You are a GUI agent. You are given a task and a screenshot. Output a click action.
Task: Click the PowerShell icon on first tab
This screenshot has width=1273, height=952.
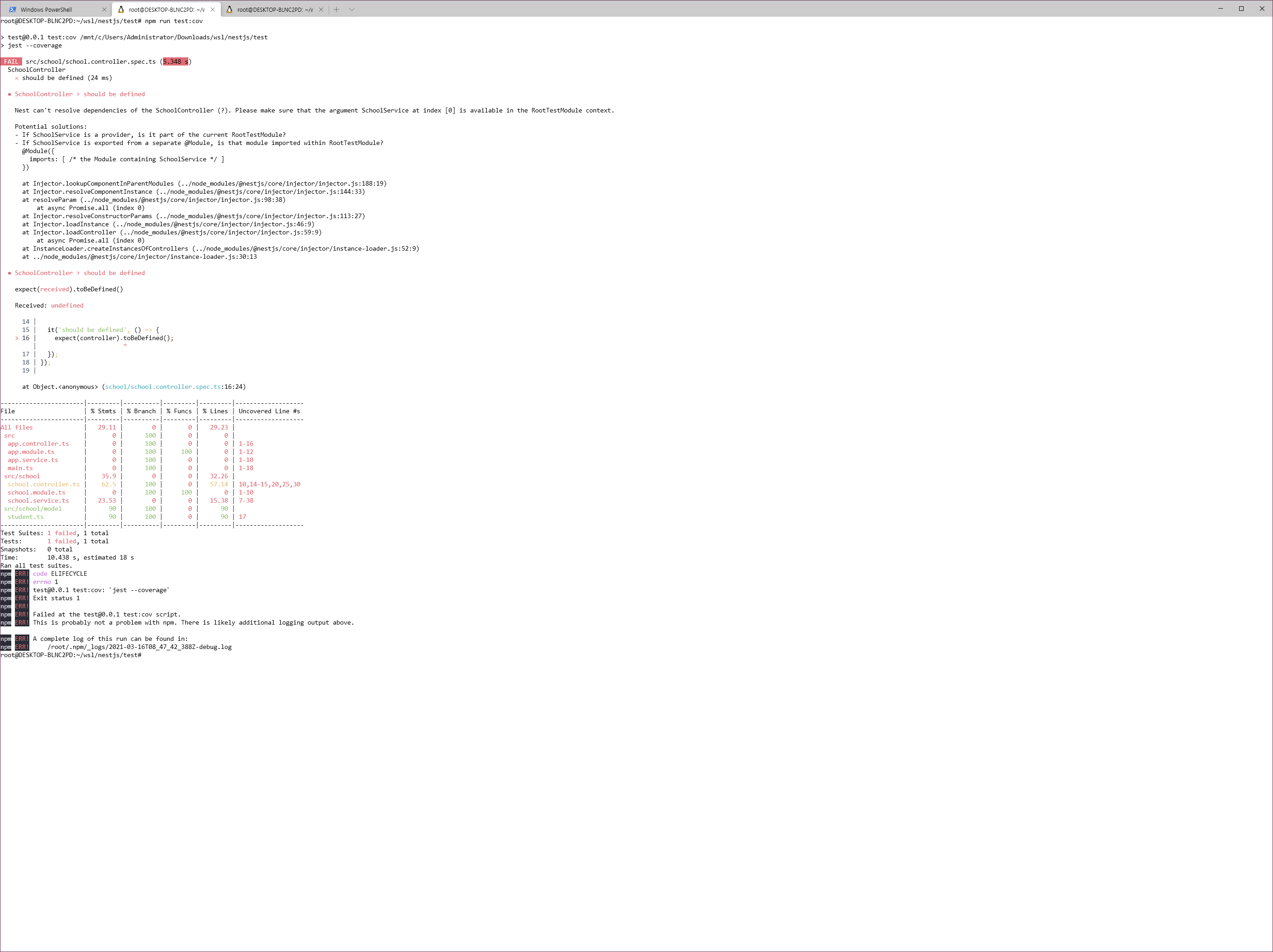click(12, 9)
